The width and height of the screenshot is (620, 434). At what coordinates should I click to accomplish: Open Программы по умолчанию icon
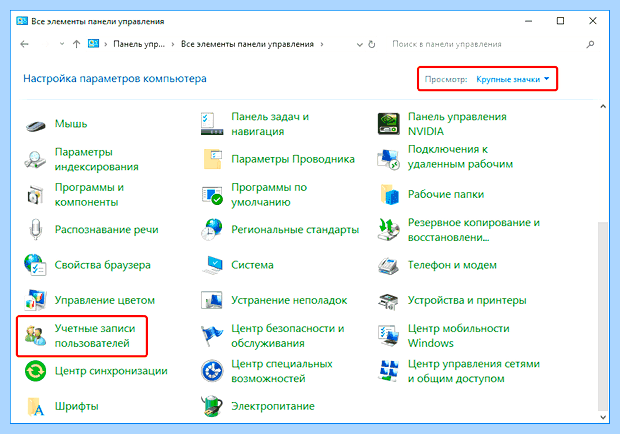pos(212,194)
